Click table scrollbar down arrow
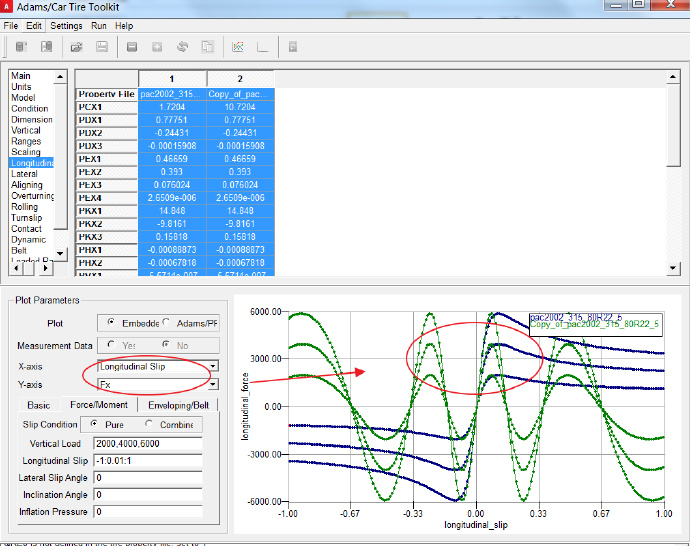690x546 pixels. click(673, 268)
